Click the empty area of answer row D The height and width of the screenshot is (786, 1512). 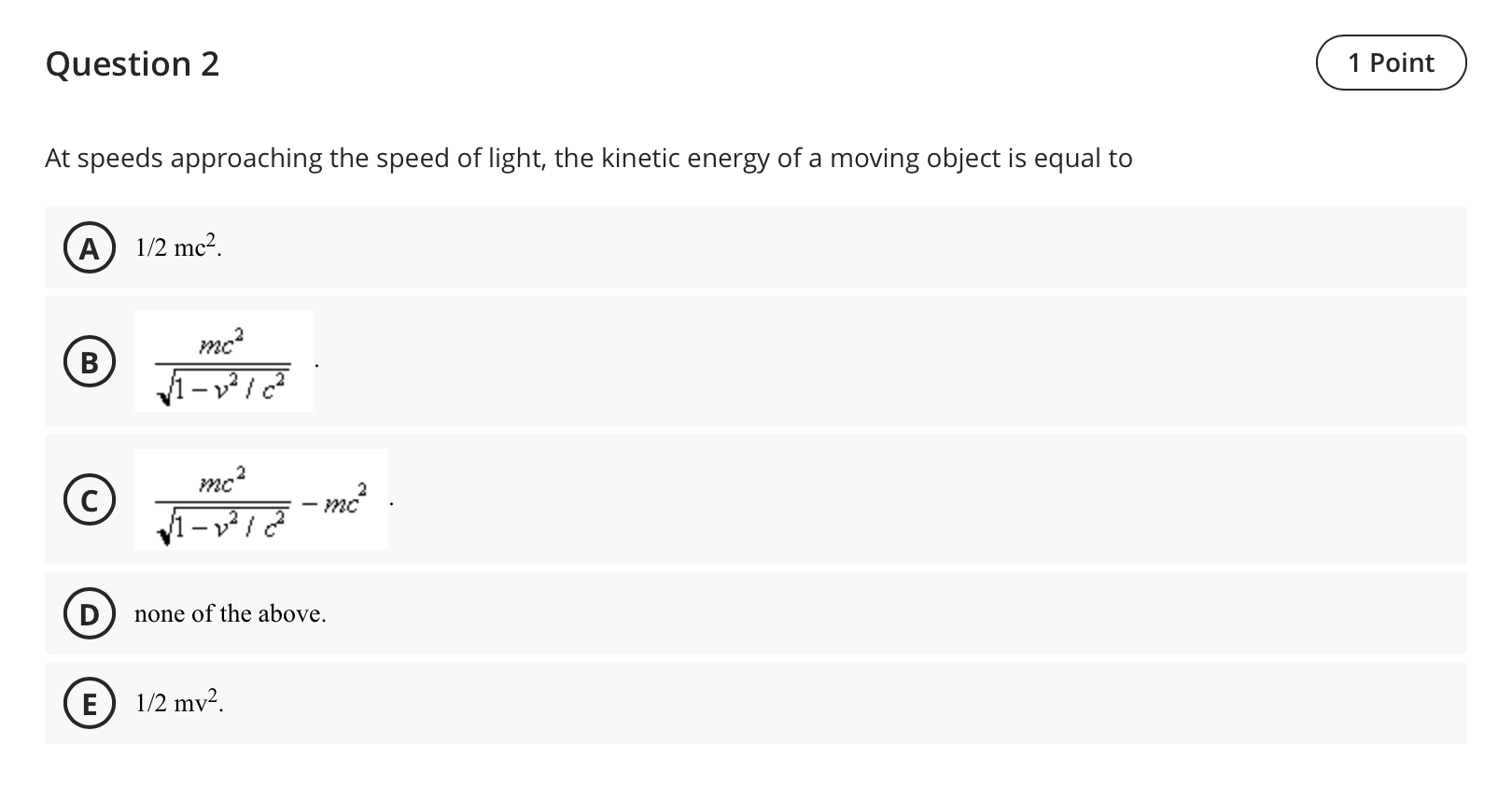(x=896, y=613)
